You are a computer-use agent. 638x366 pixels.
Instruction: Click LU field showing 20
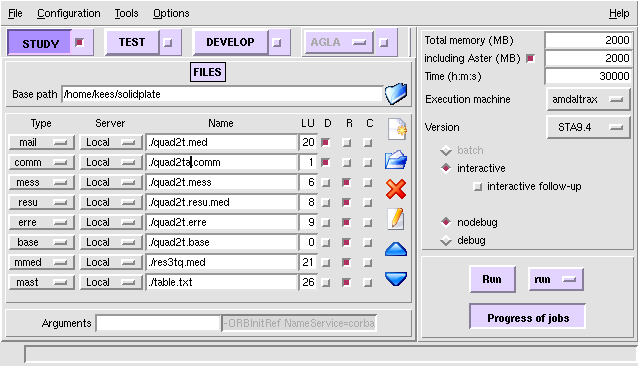point(308,142)
